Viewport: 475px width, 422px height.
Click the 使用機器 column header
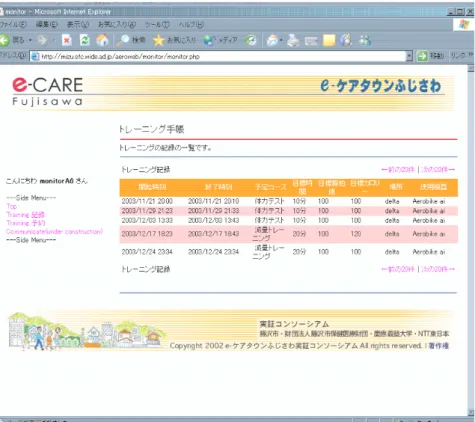(433, 187)
